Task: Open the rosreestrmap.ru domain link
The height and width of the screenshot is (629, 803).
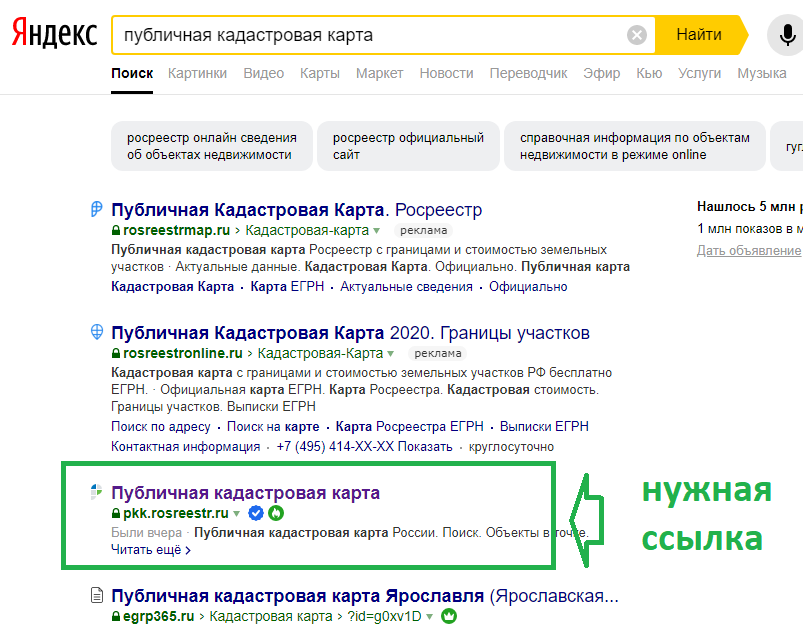Action: click(x=176, y=230)
